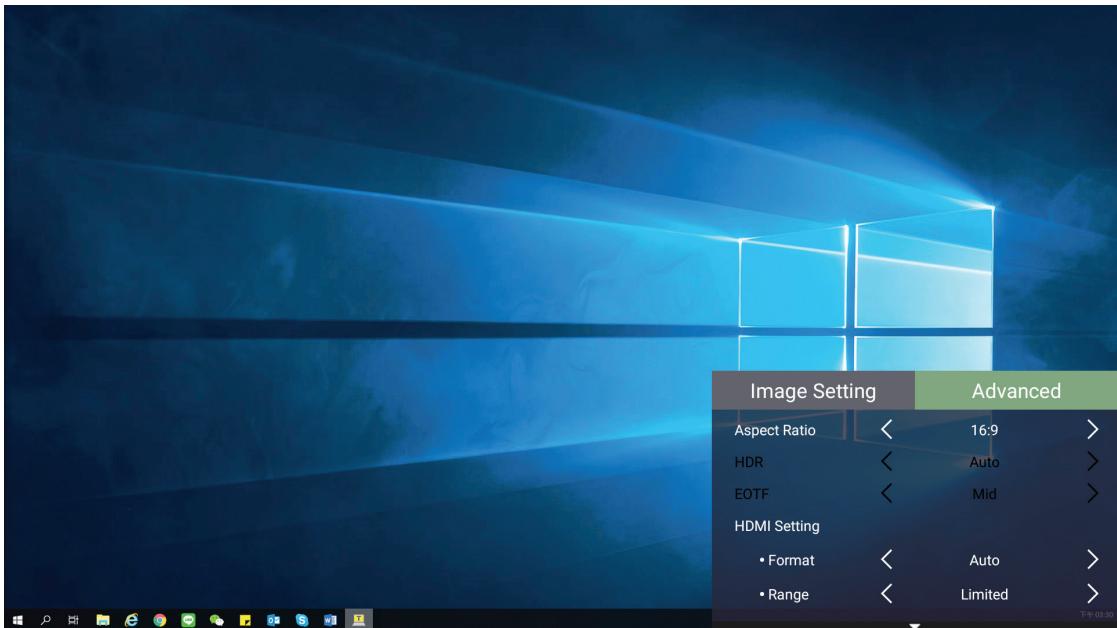Open Outlook from taskbar
1117x628 pixels.
(274, 620)
